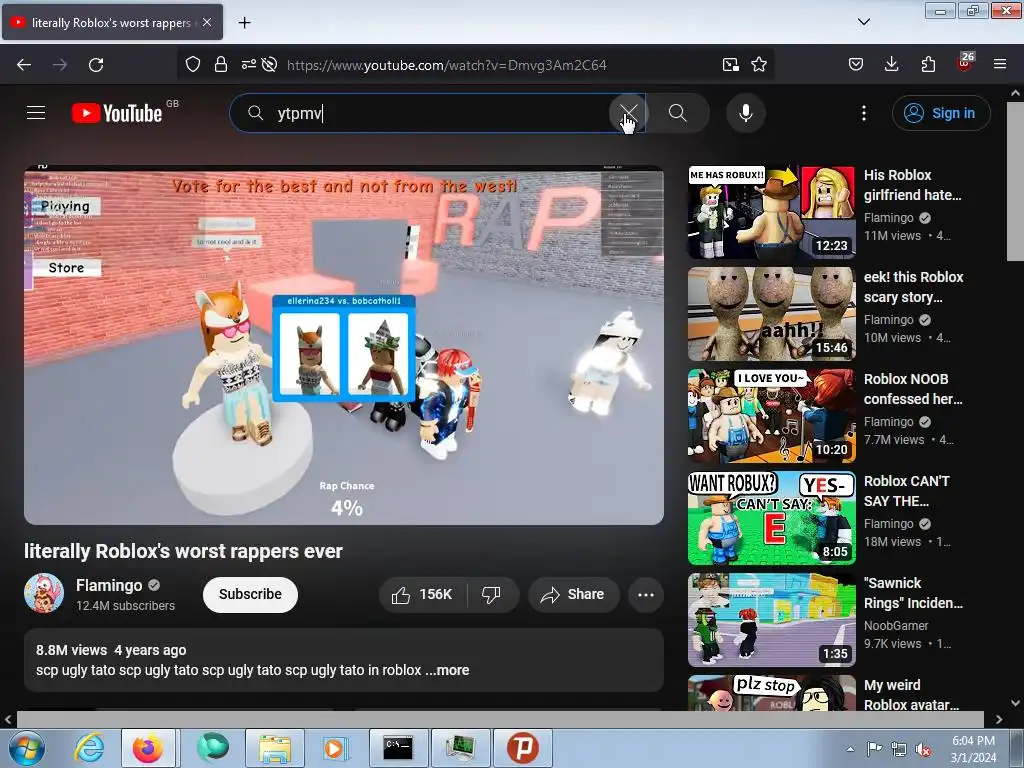Screen dimensions: 1024x768
Task: Reload the page with the refresh icon
Action: [x=96, y=65]
